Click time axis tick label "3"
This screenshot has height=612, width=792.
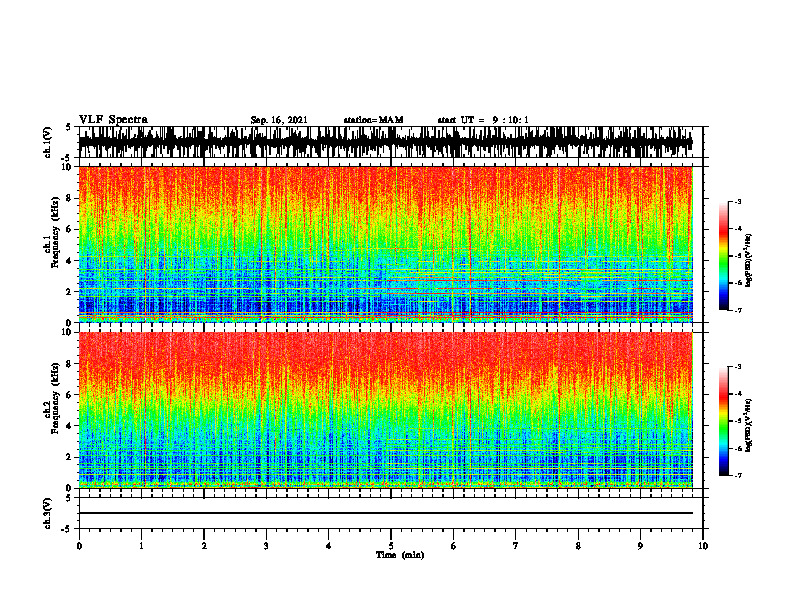tap(266, 546)
